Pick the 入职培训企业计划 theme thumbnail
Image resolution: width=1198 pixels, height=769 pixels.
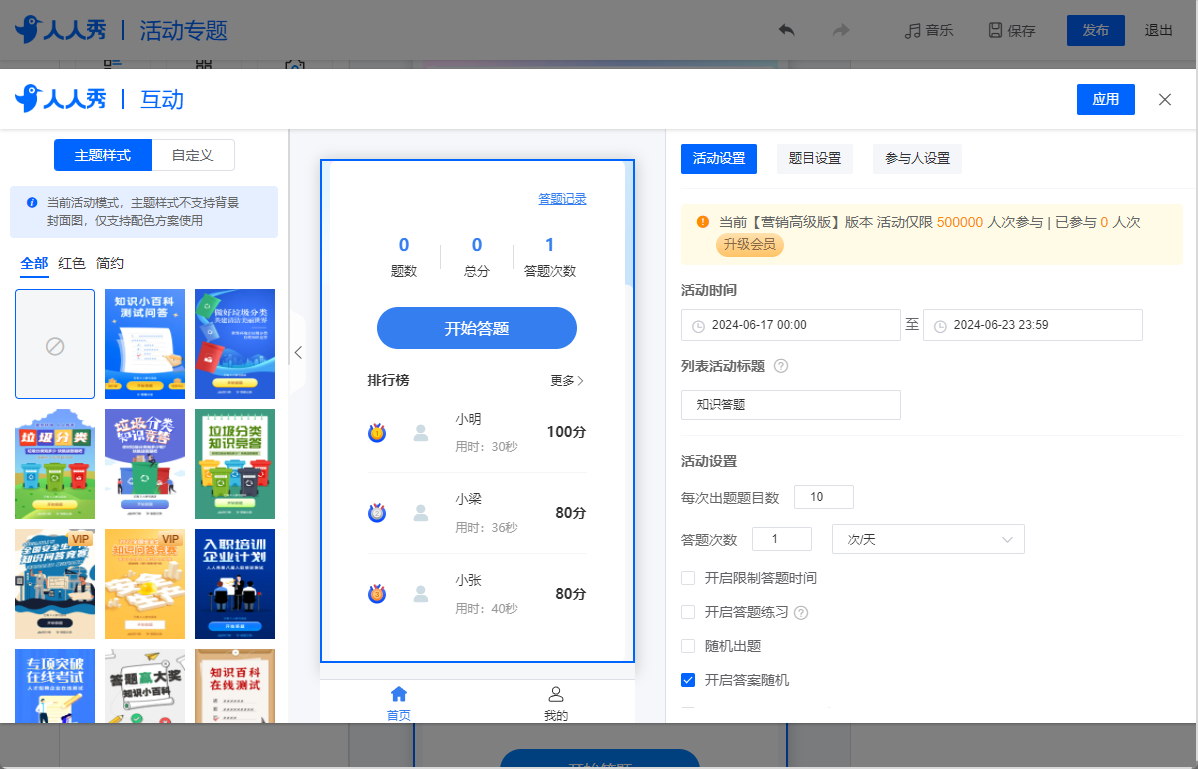click(235, 583)
